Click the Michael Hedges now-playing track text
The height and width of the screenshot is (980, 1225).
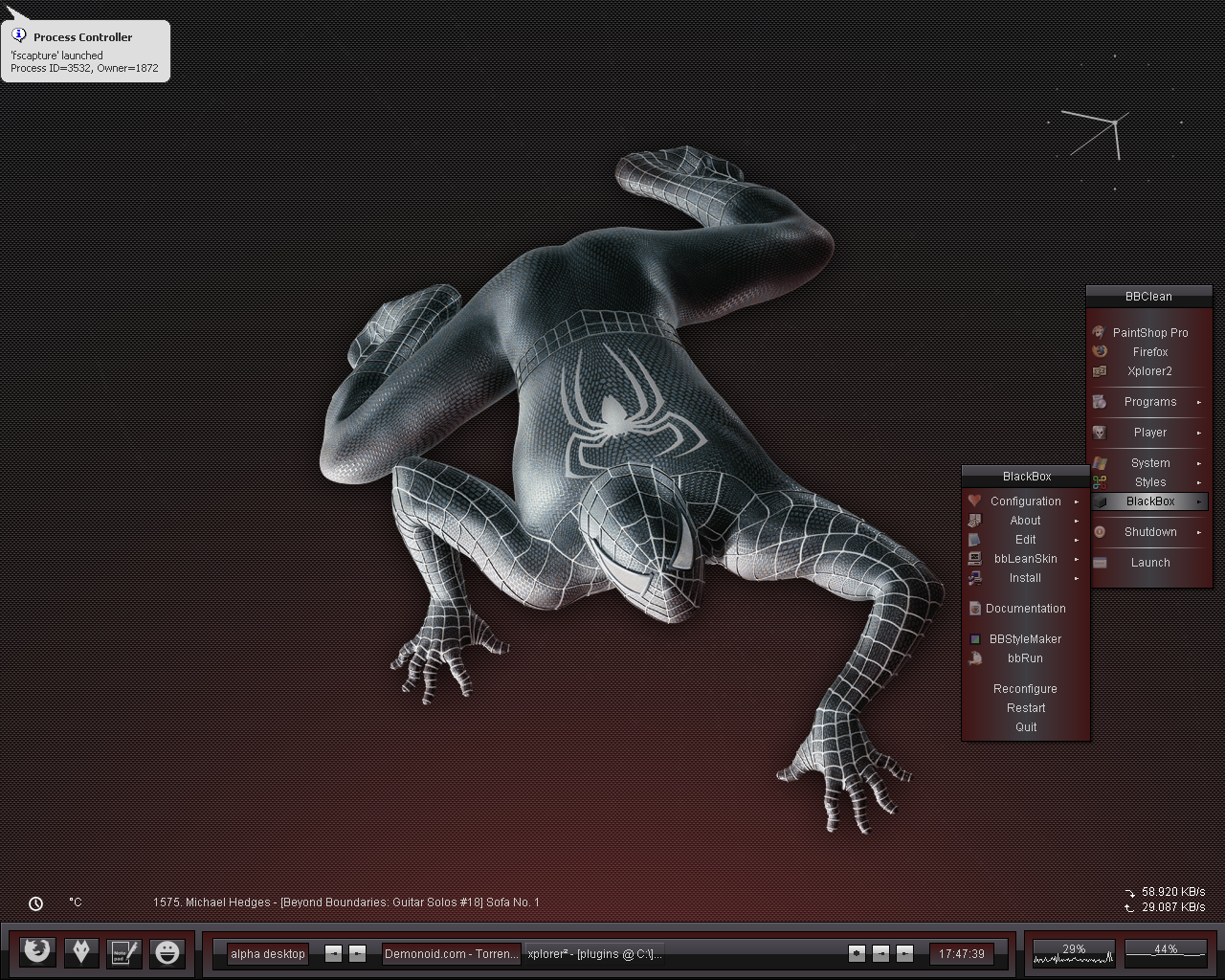point(346,902)
